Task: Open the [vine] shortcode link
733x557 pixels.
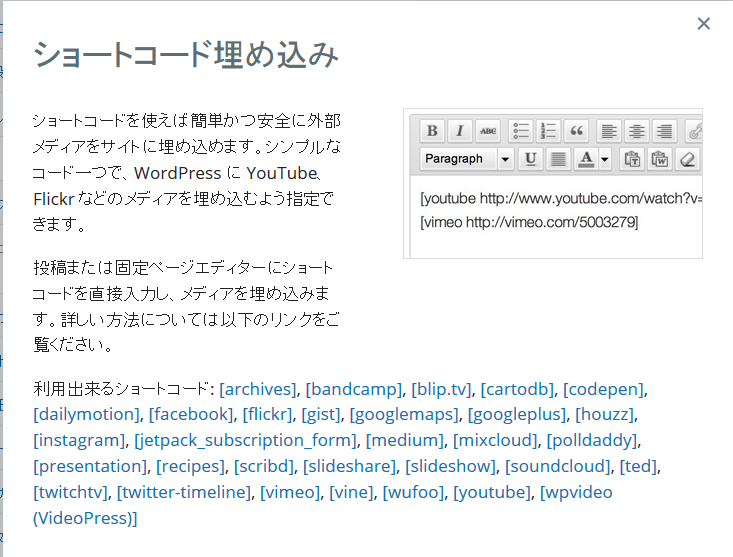Action: [x=351, y=492]
